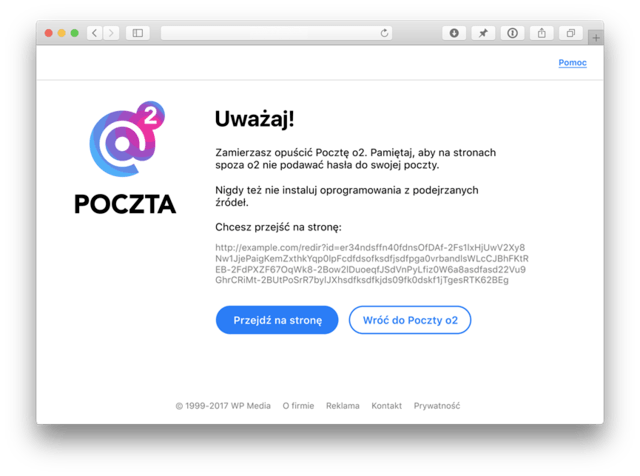The width and height of the screenshot is (640, 476).
Task: Click the Przejdź na stronę button
Action: tap(277, 320)
